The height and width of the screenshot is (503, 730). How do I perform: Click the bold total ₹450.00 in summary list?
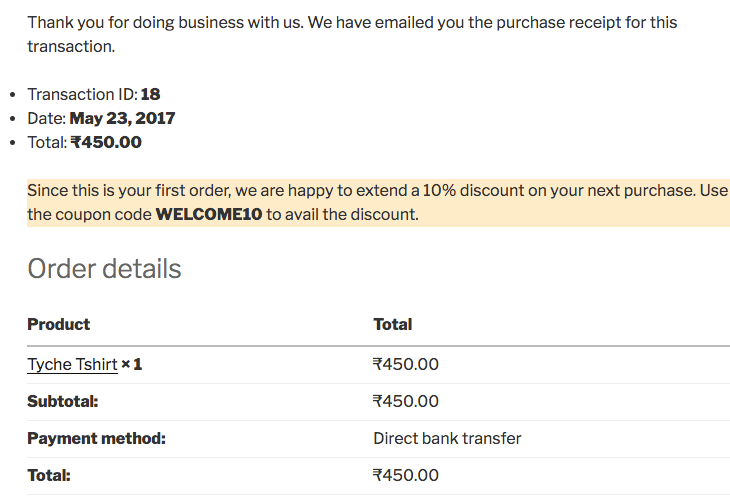pyautogui.click(x=106, y=143)
